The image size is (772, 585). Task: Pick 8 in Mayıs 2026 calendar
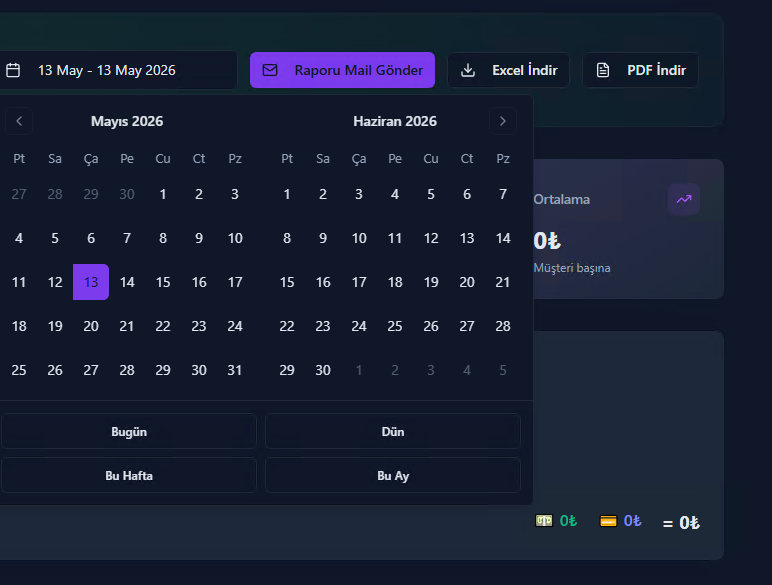[163, 238]
